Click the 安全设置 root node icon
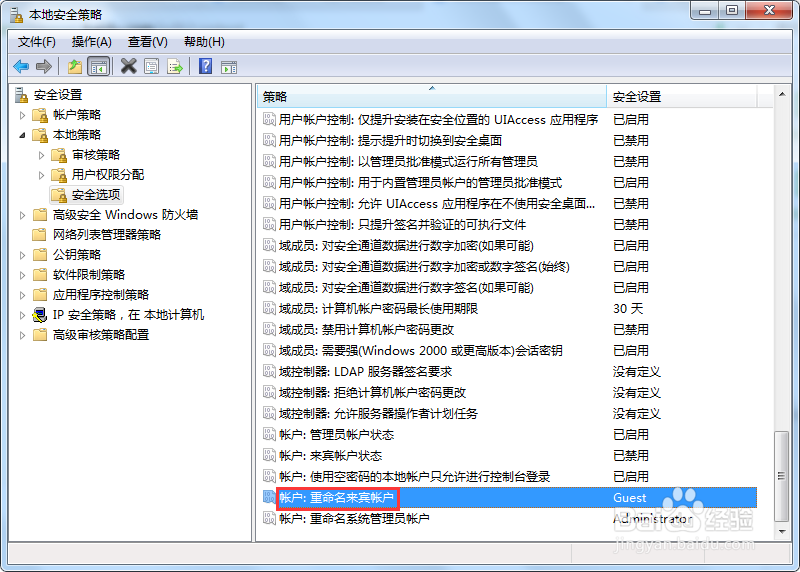This screenshot has height=572, width=800. pyautogui.click(x=21, y=95)
